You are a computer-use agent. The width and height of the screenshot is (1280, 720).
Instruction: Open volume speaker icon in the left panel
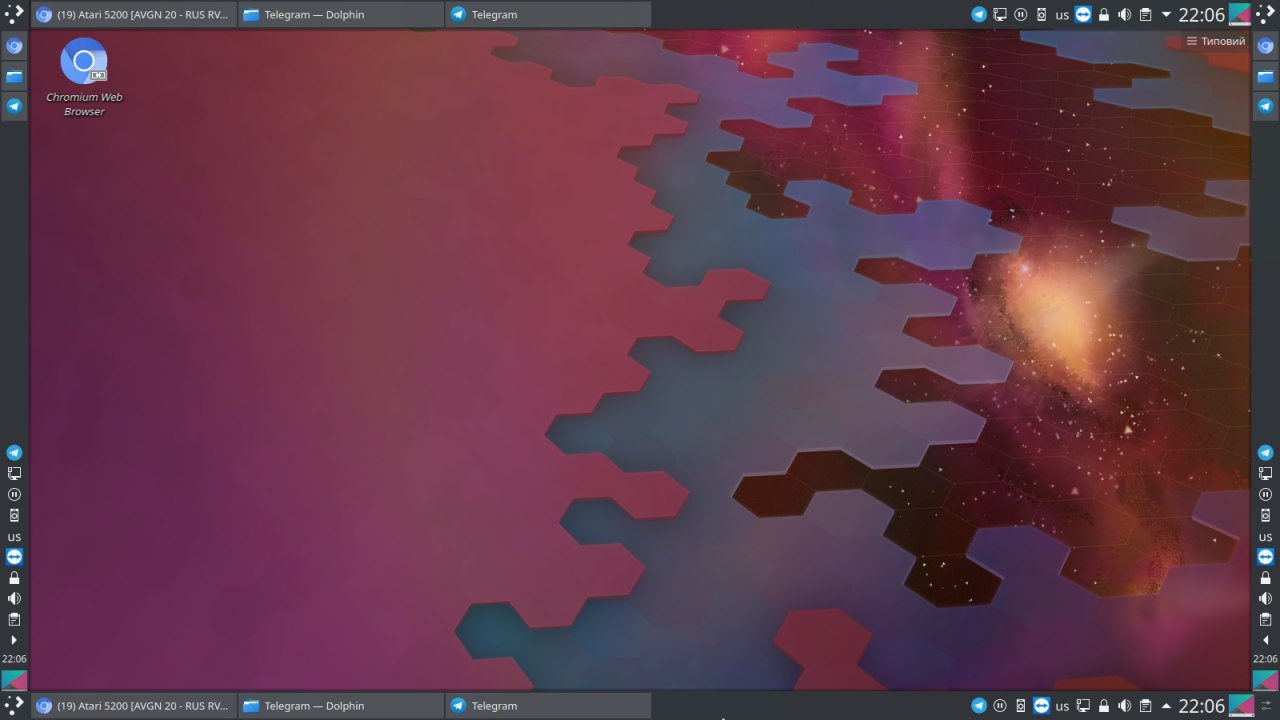coord(14,599)
